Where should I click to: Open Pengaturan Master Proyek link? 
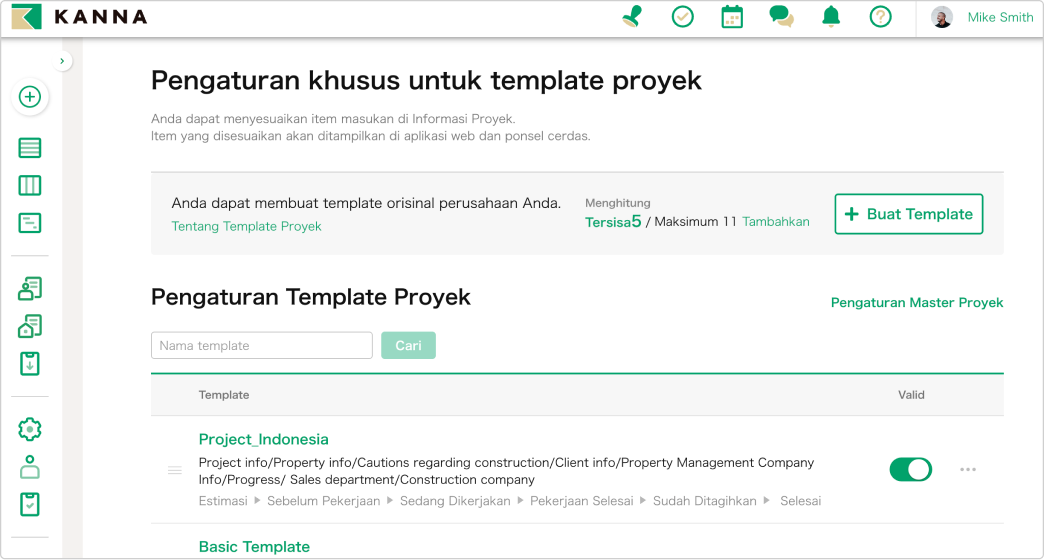(917, 303)
